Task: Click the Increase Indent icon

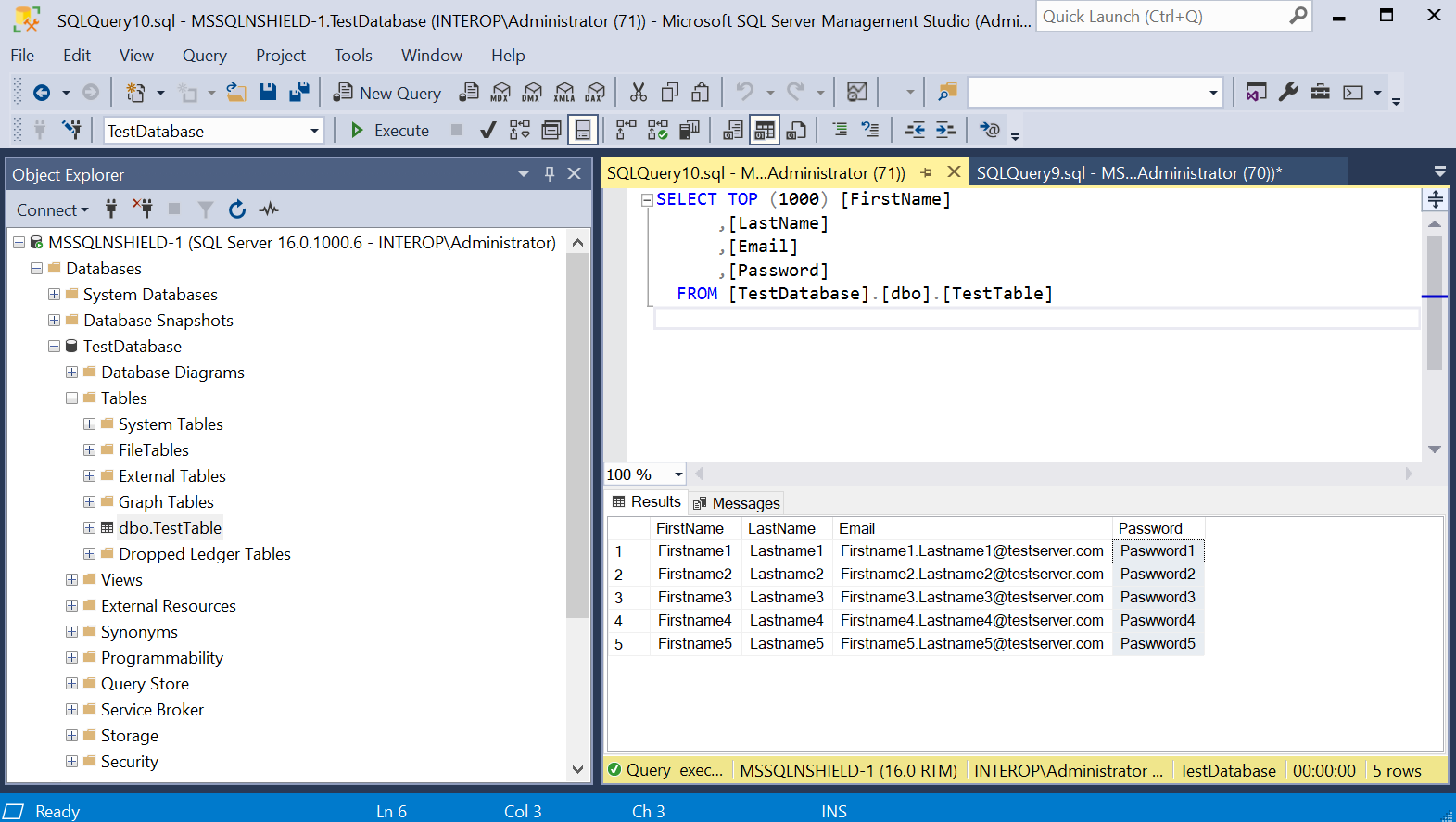Action: point(945,131)
